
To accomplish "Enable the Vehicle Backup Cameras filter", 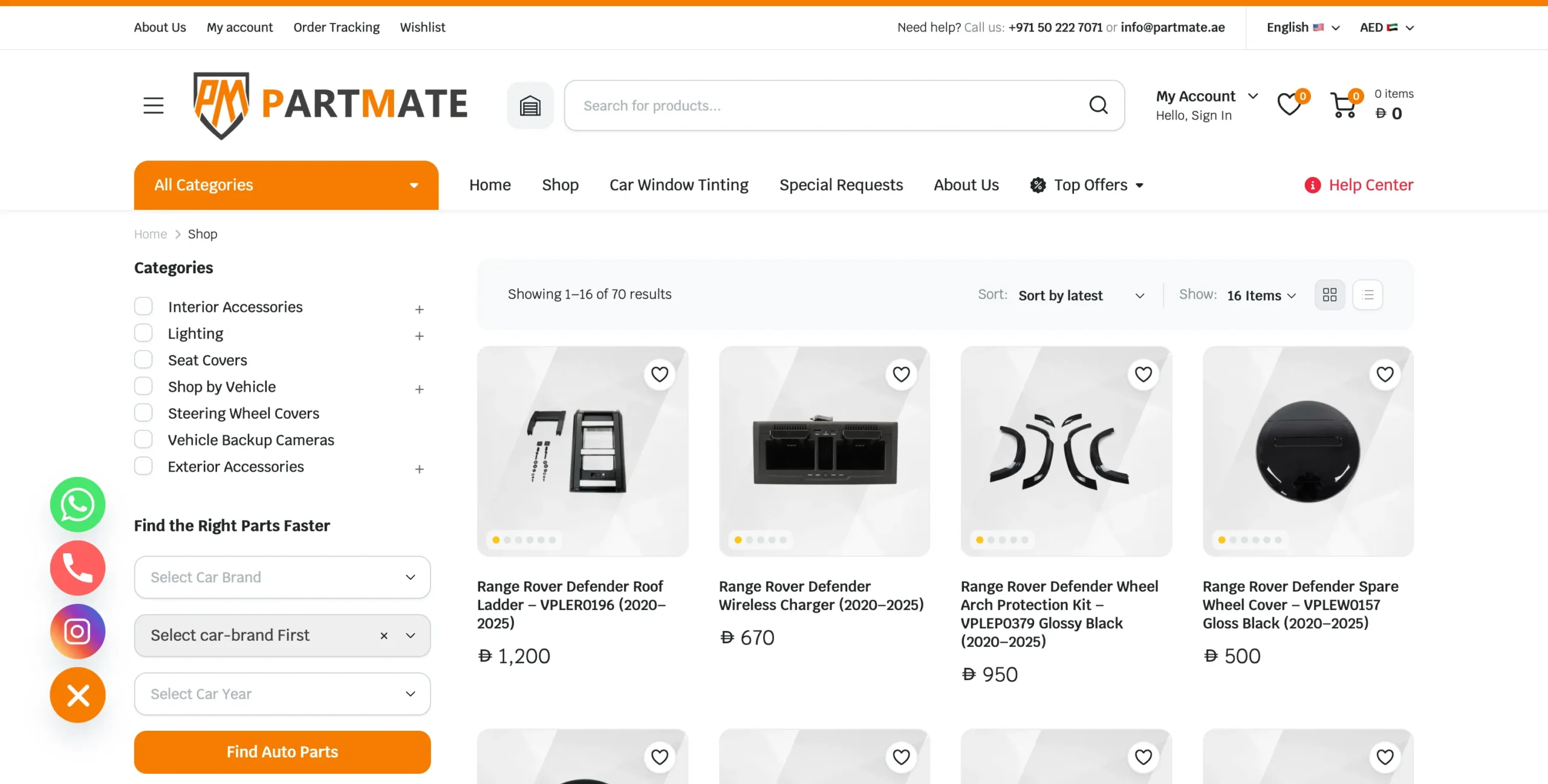I will [x=143, y=439].
